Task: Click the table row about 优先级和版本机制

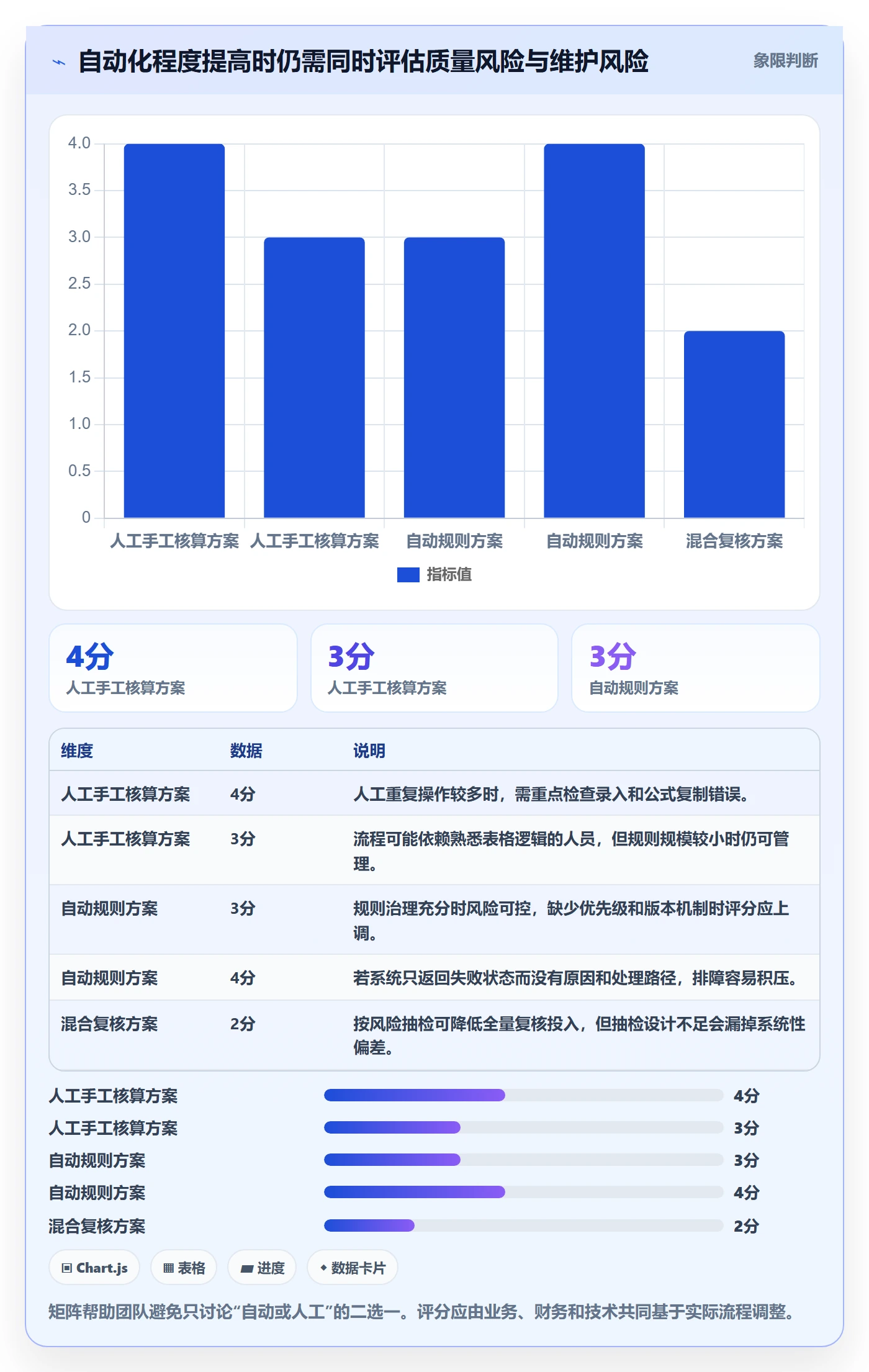Action: 434,919
